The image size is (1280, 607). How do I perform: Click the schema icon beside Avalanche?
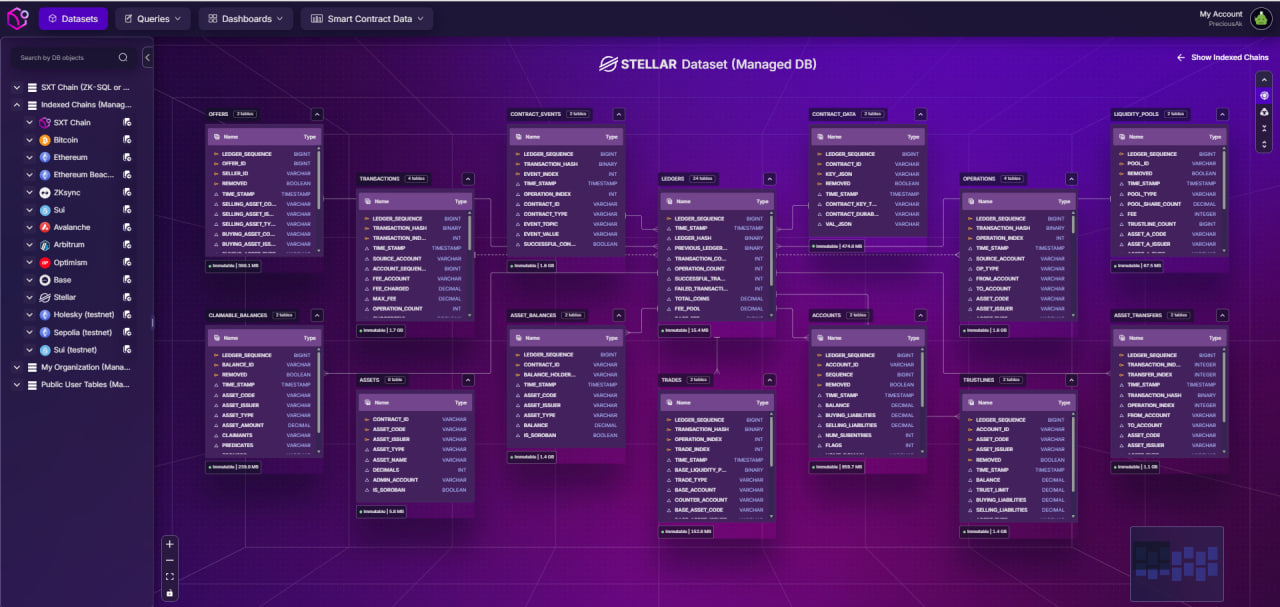coord(128,227)
